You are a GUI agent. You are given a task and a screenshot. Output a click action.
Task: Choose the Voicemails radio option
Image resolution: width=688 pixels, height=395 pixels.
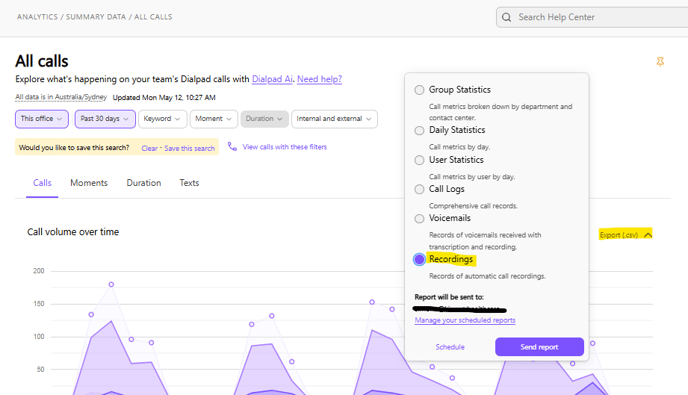[419, 219]
